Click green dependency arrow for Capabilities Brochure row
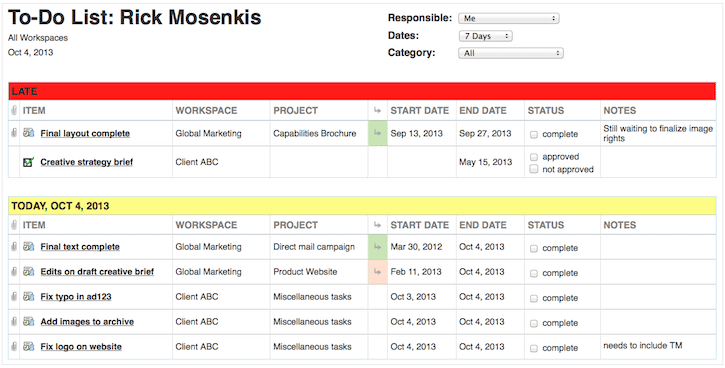Screen dimensions: 725x368 (x=377, y=133)
